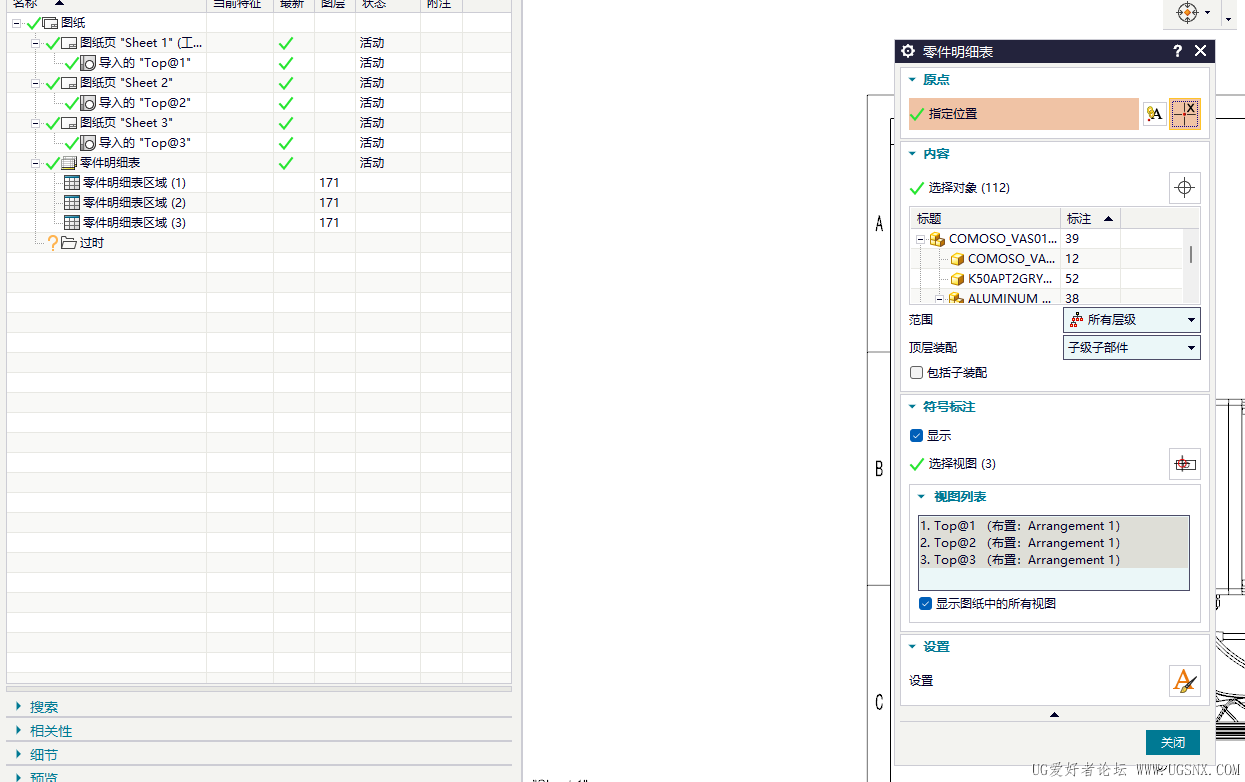Click the gear icon on the Parts List title bar
Screen dimensions: 1245x782
click(x=908, y=51)
